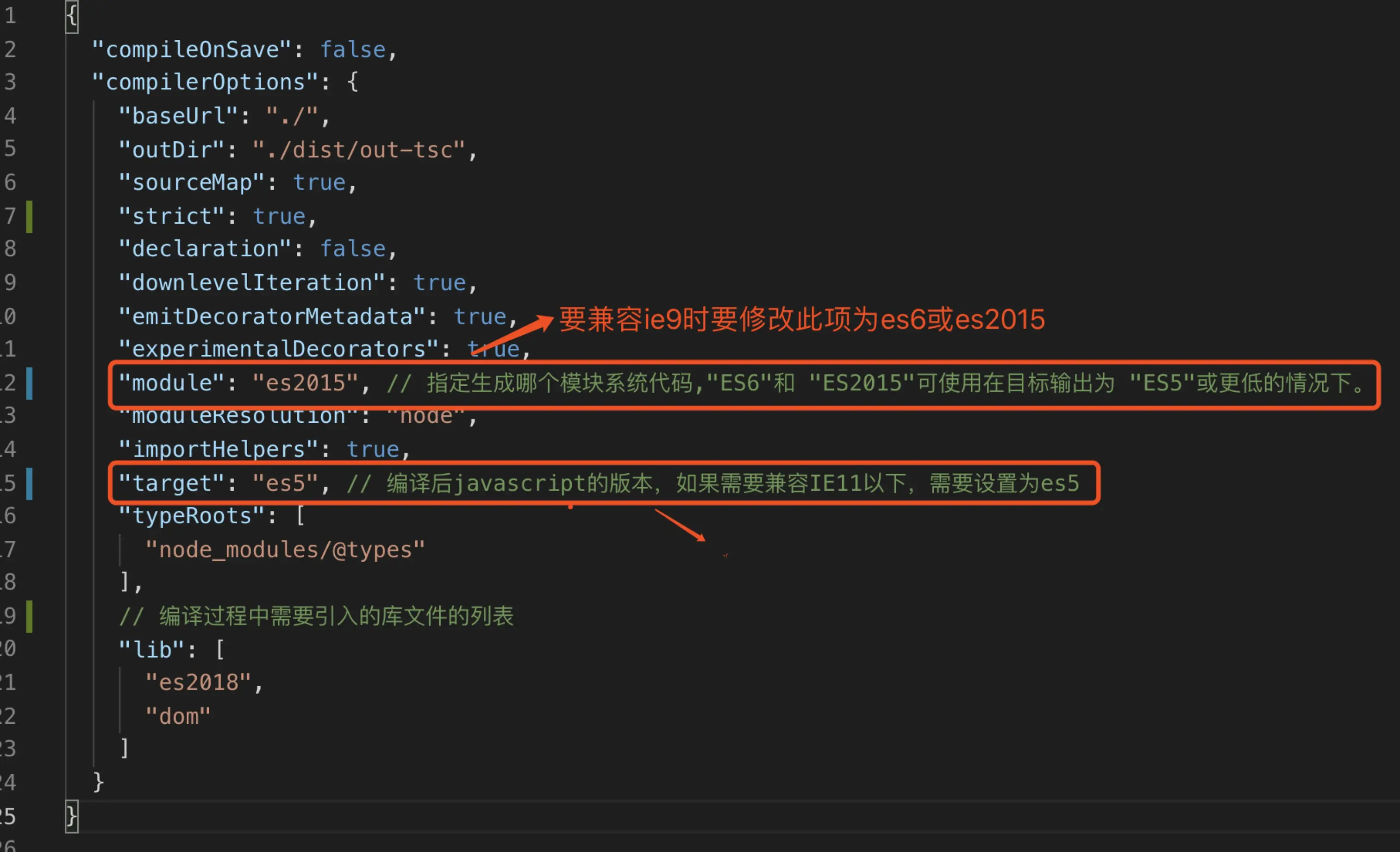Click the false value after compileOnSave
Screen dimensions: 1400x852
353,50
